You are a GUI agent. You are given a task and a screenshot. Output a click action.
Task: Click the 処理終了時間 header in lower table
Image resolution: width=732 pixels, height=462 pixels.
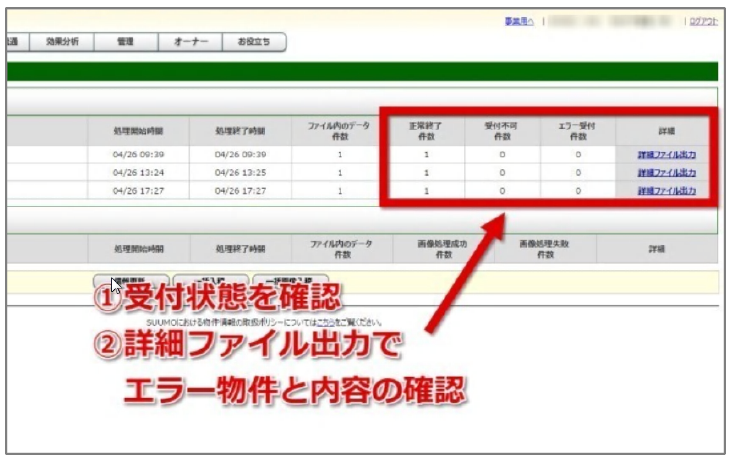[240, 249]
